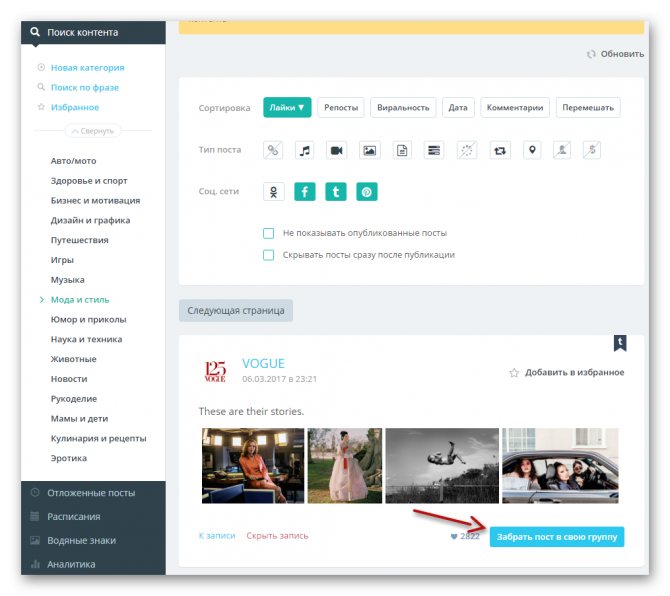
Task: Click the chart icon beside Аналитика
Action: (35, 564)
